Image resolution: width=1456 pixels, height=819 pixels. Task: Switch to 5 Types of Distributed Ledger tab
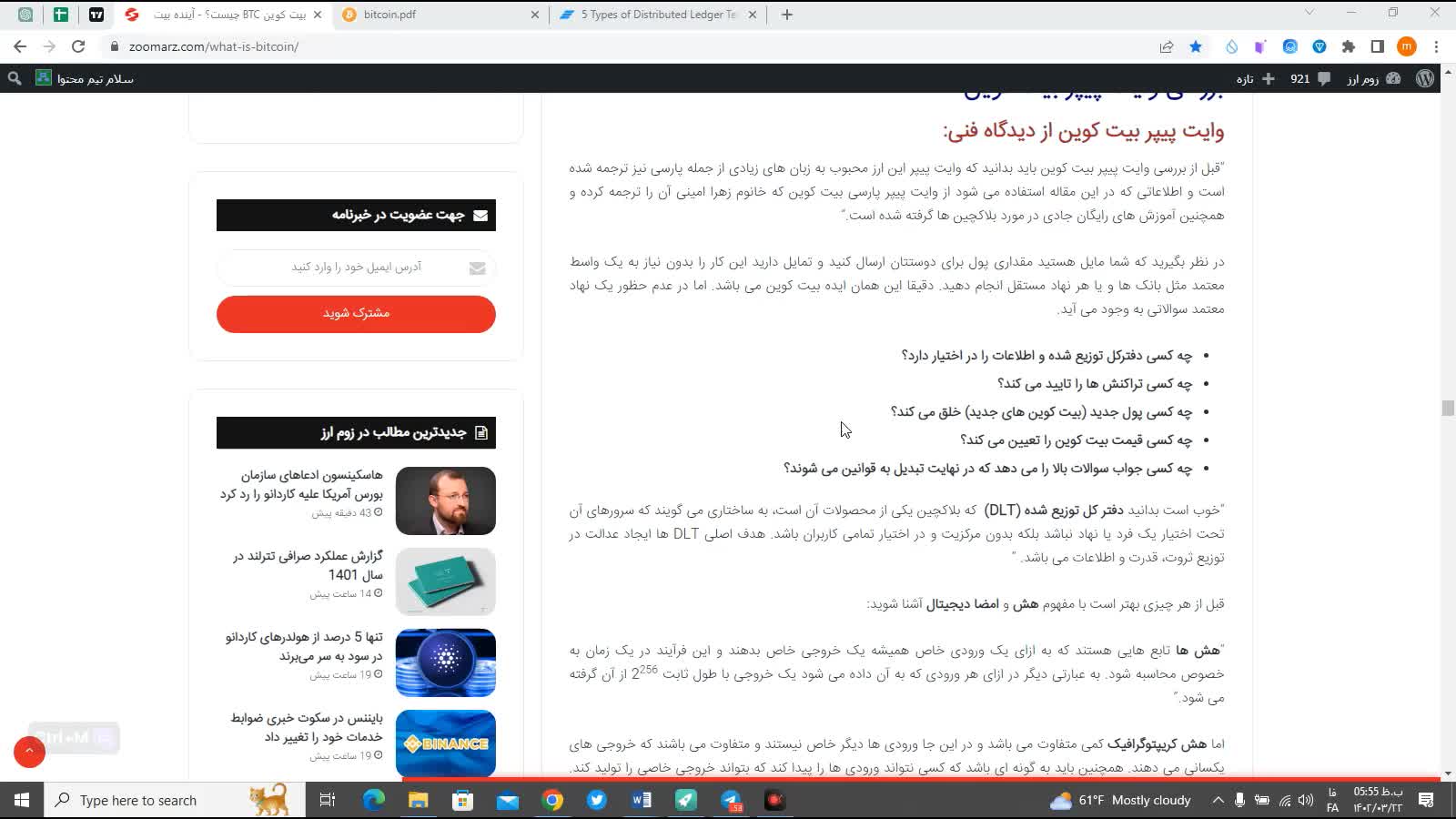pyautogui.click(x=657, y=15)
